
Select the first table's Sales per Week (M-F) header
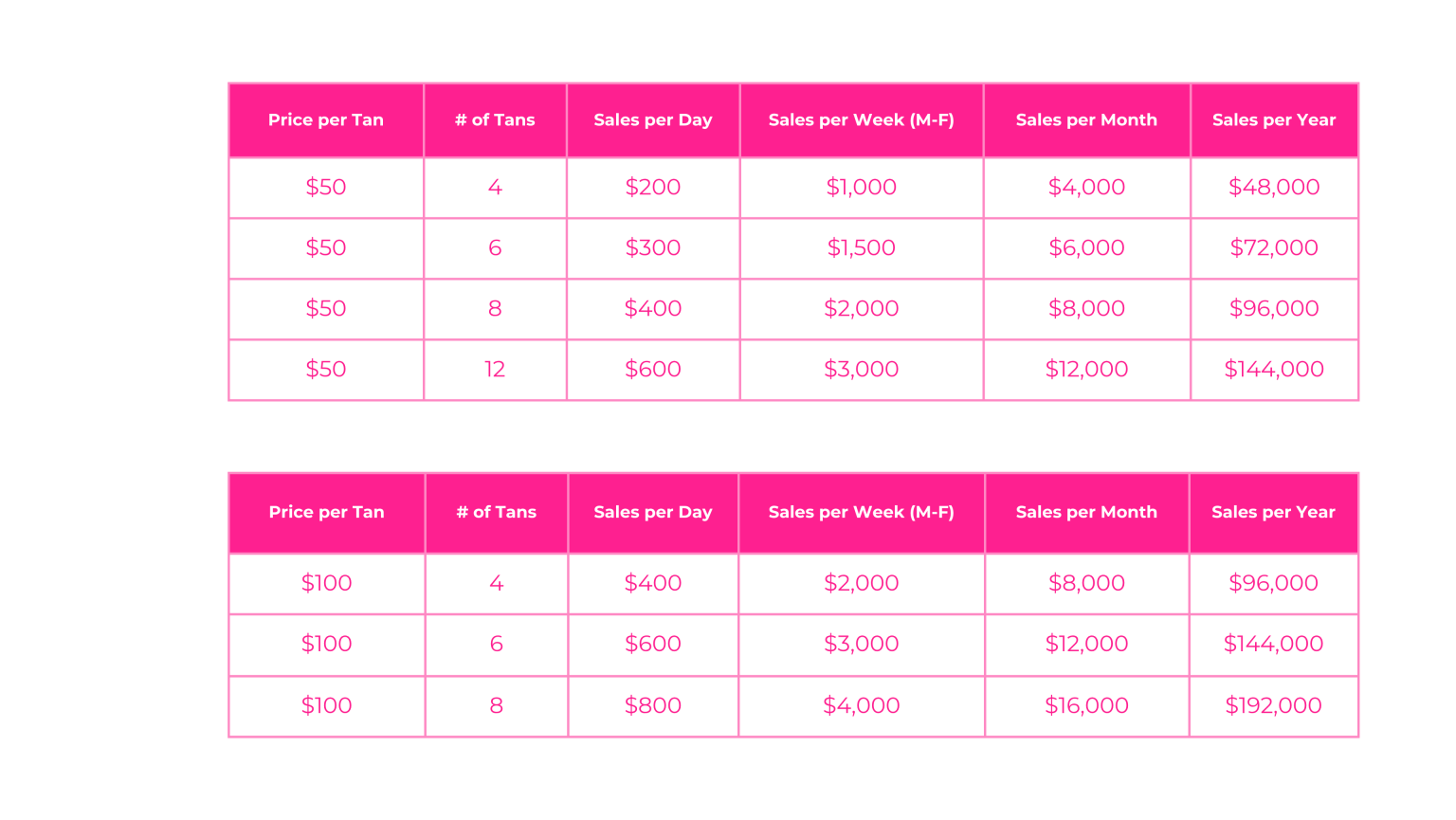pyautogui.click(x=861, y=120)
